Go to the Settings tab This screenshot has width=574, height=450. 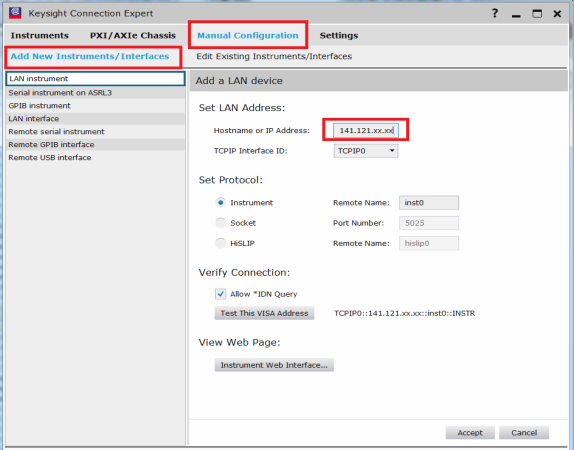pos(339,36)
